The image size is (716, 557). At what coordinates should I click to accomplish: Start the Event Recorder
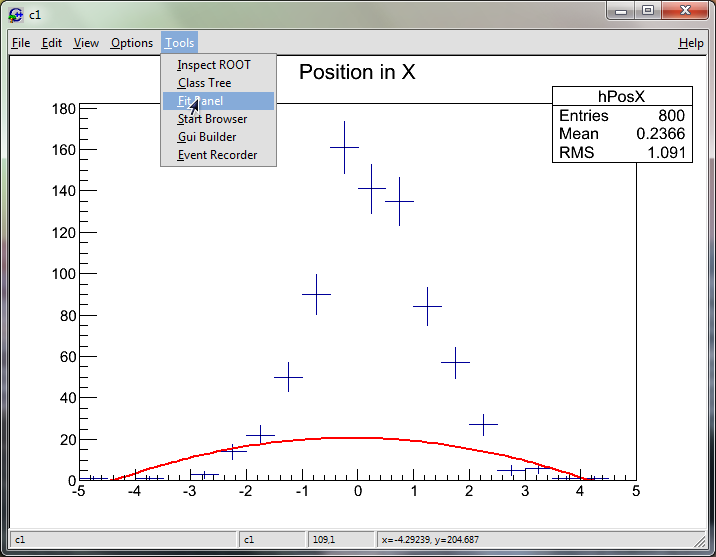[217, 155]
